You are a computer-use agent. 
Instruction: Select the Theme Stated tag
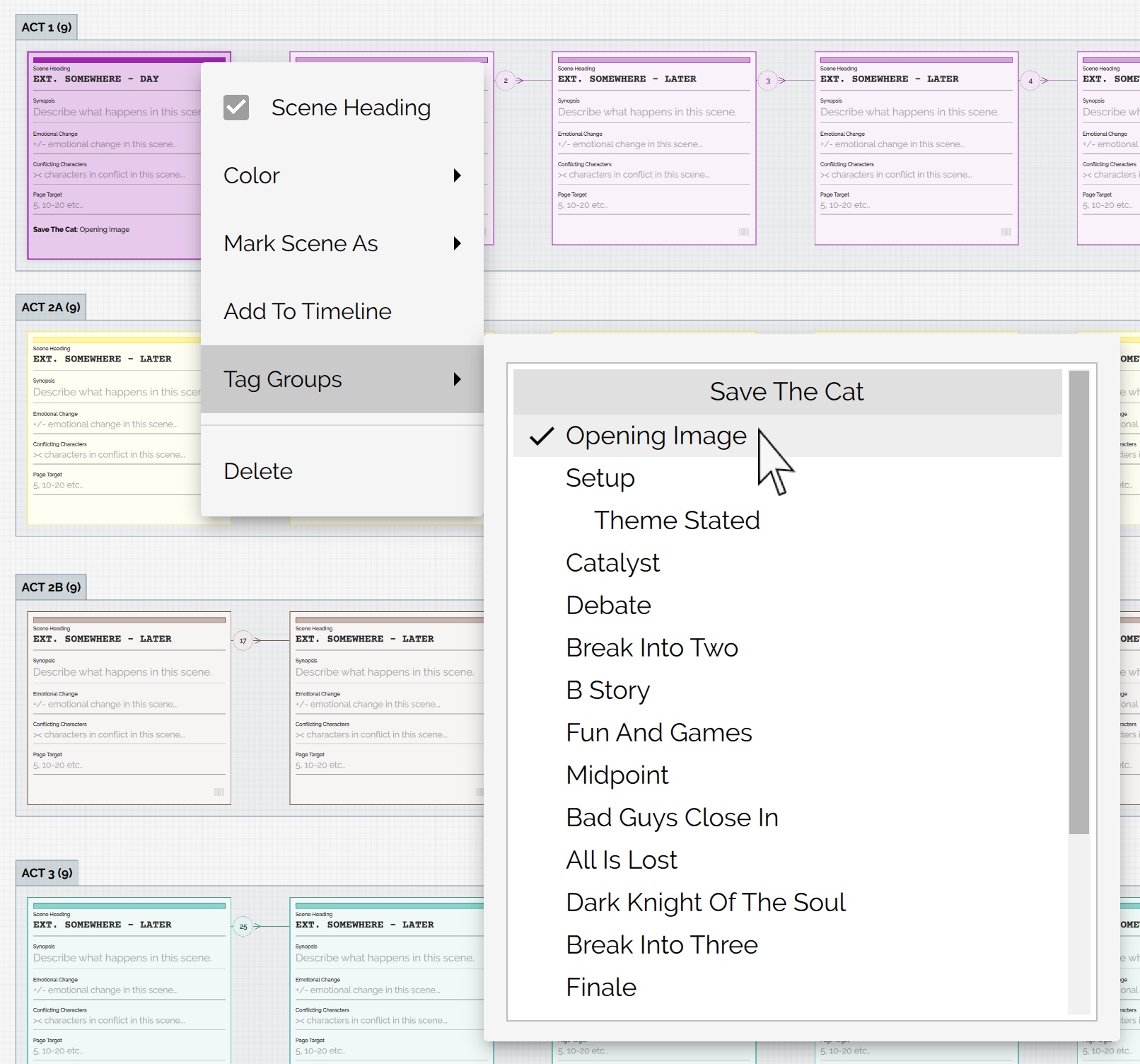787,521
